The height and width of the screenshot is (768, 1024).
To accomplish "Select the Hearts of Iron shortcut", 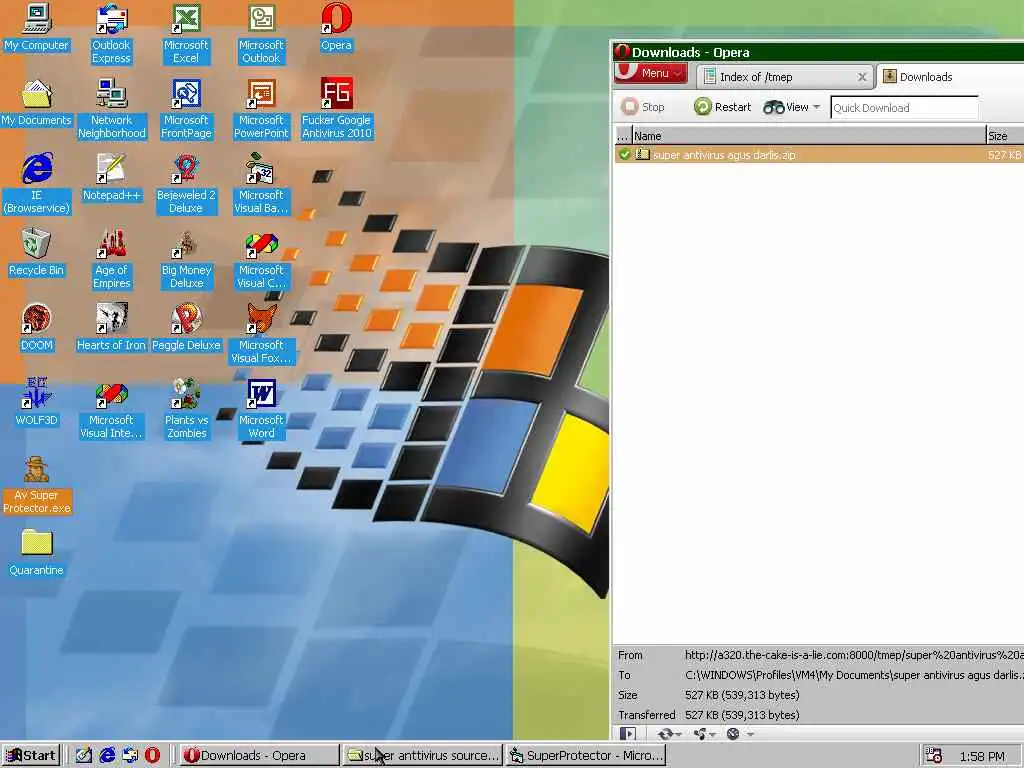I will tap(112, 328).
